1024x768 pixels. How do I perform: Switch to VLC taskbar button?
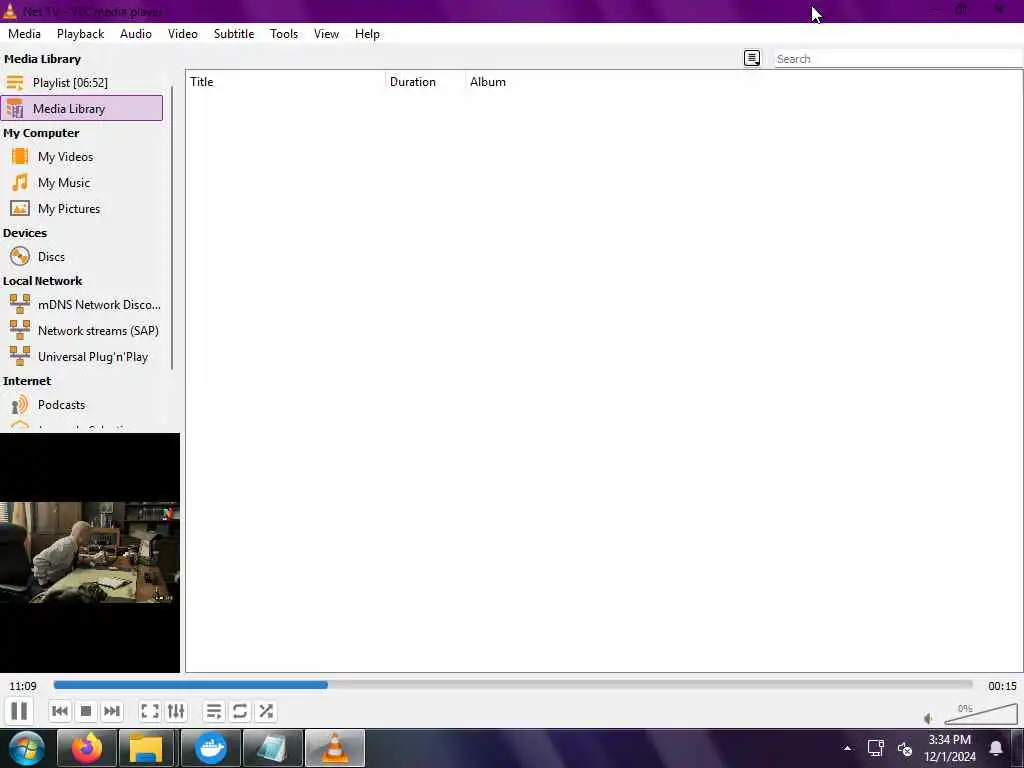(x=334, y=748)
